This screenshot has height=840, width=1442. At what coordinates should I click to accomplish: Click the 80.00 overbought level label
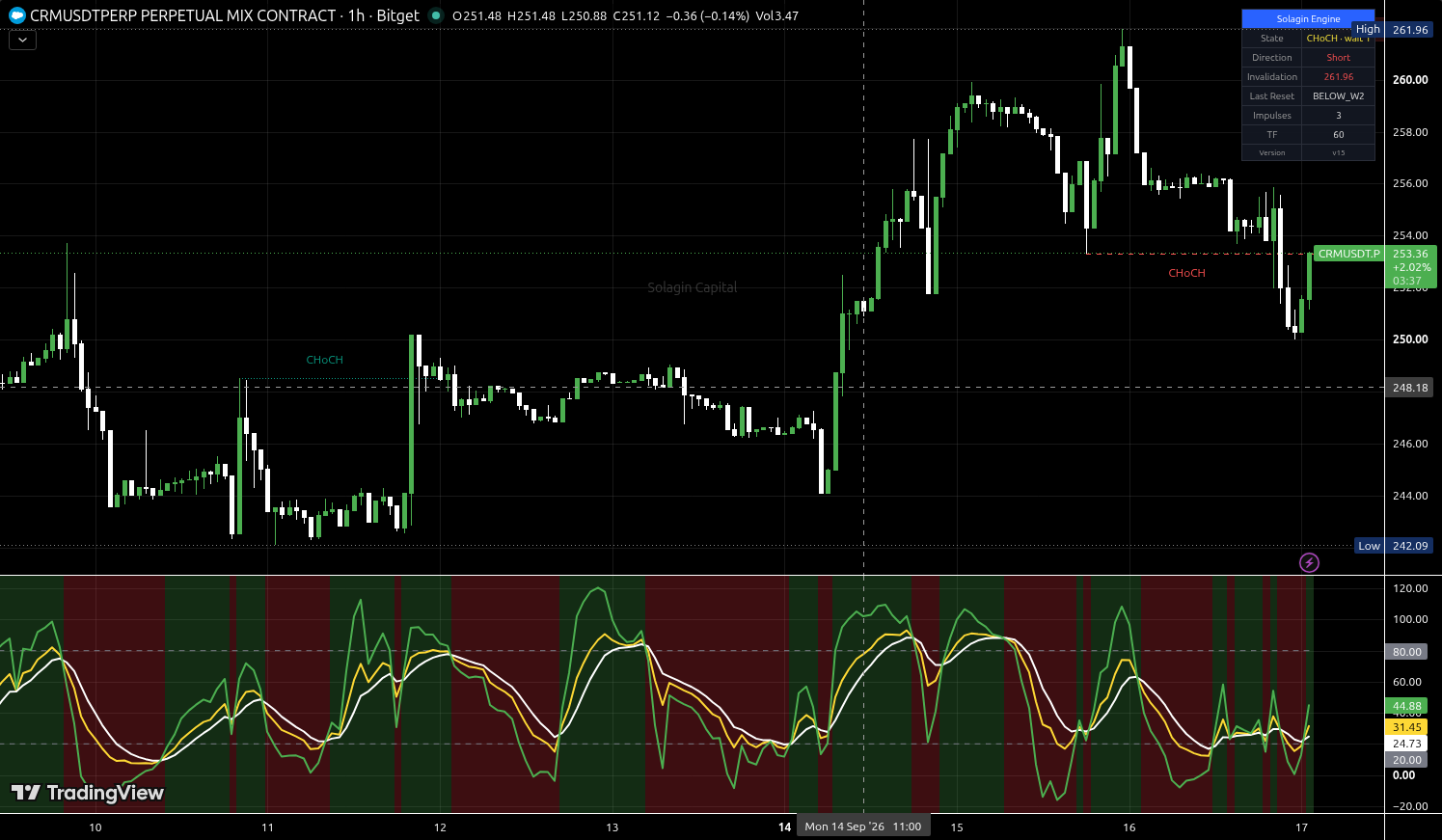click(x=1407, y=652)
